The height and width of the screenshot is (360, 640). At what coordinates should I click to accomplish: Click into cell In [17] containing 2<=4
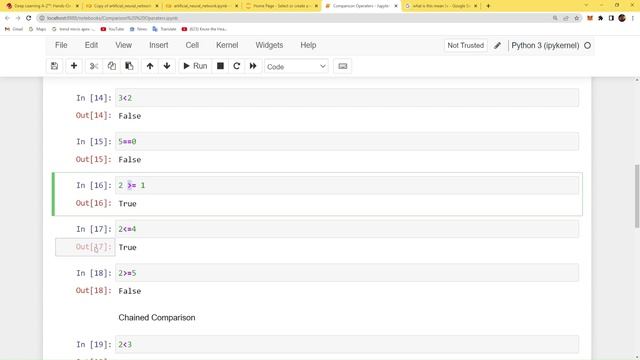point(347,229)
